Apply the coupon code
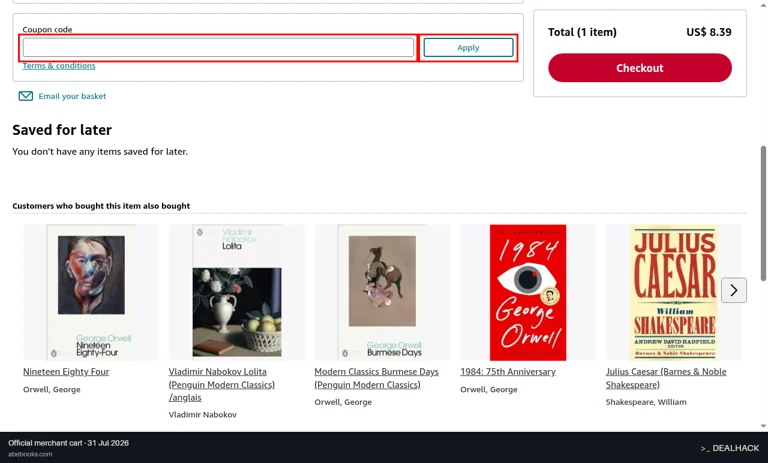This screenshot has height=463, width=768. click(468, 48)
